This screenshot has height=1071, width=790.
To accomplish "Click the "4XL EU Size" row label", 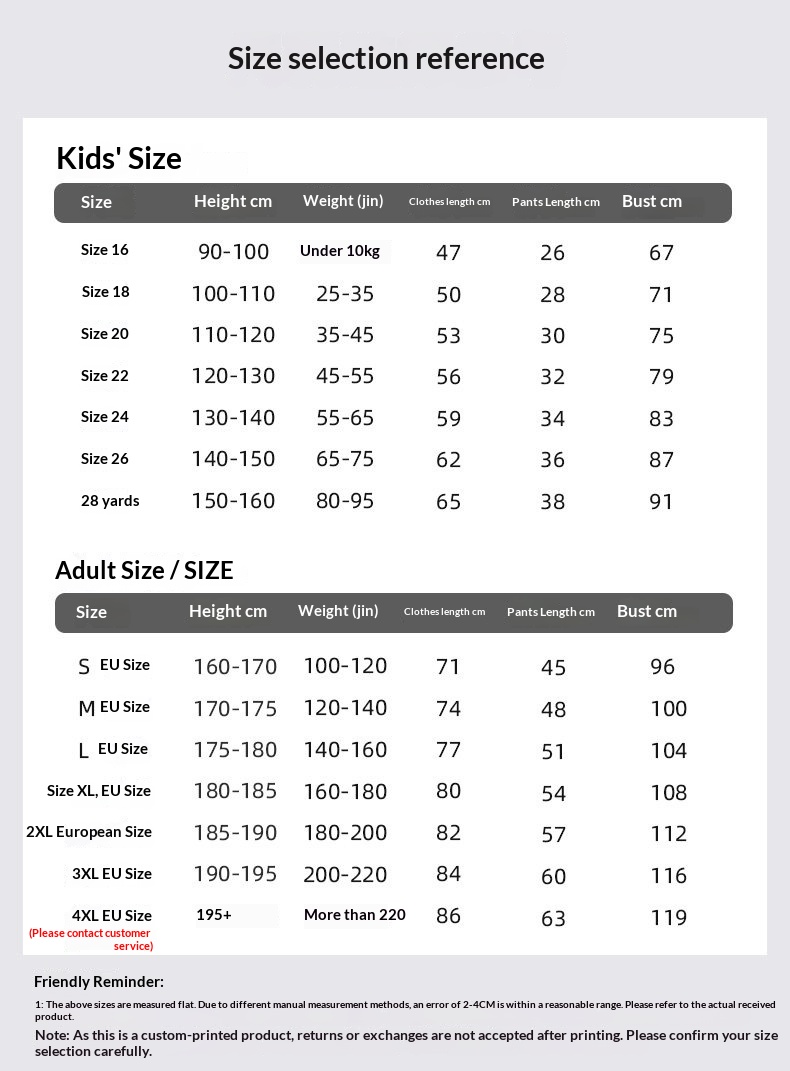I will click(112, 915).
